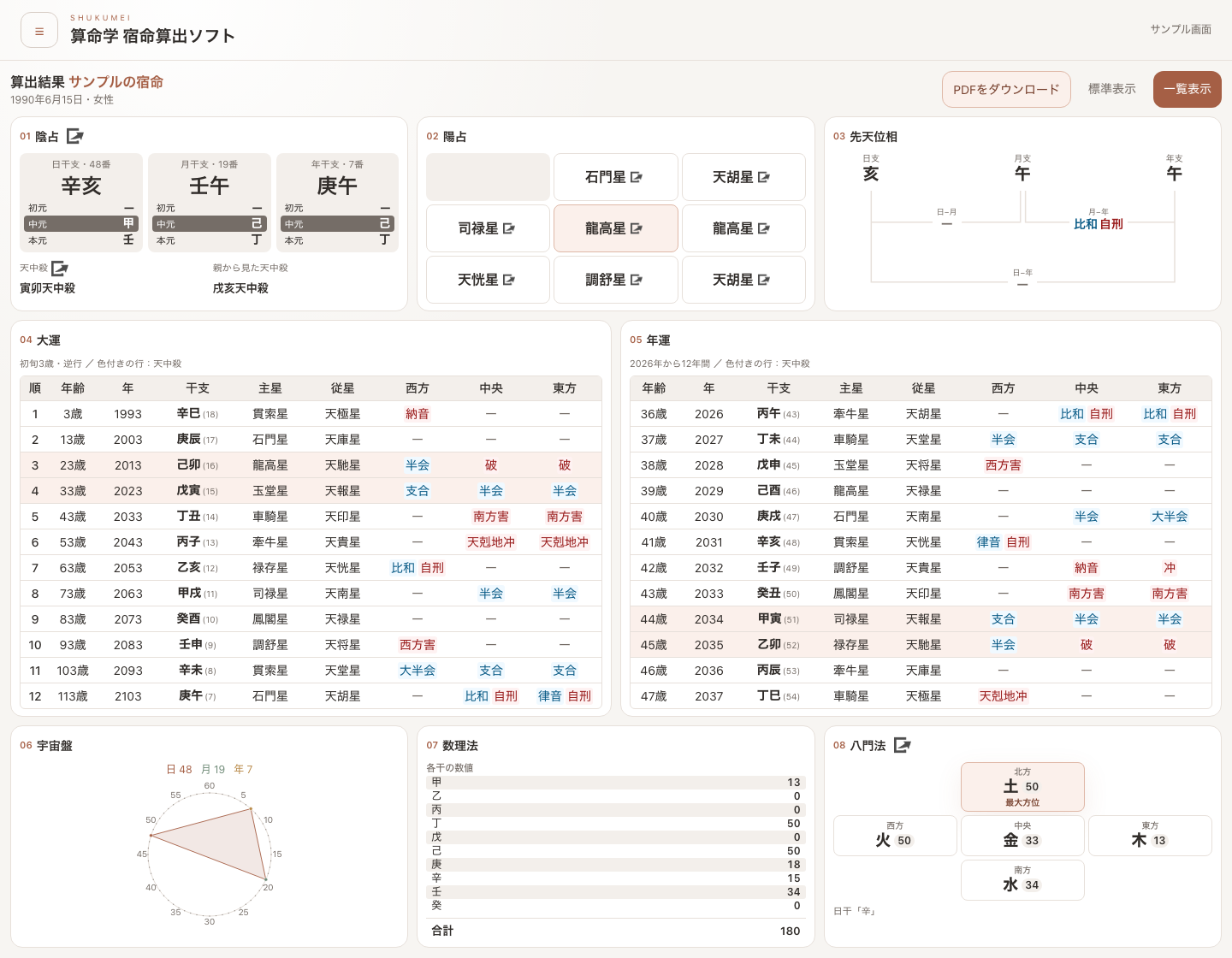
Task: Select the 壬午 month pillar card
Action: click(210, 202)
